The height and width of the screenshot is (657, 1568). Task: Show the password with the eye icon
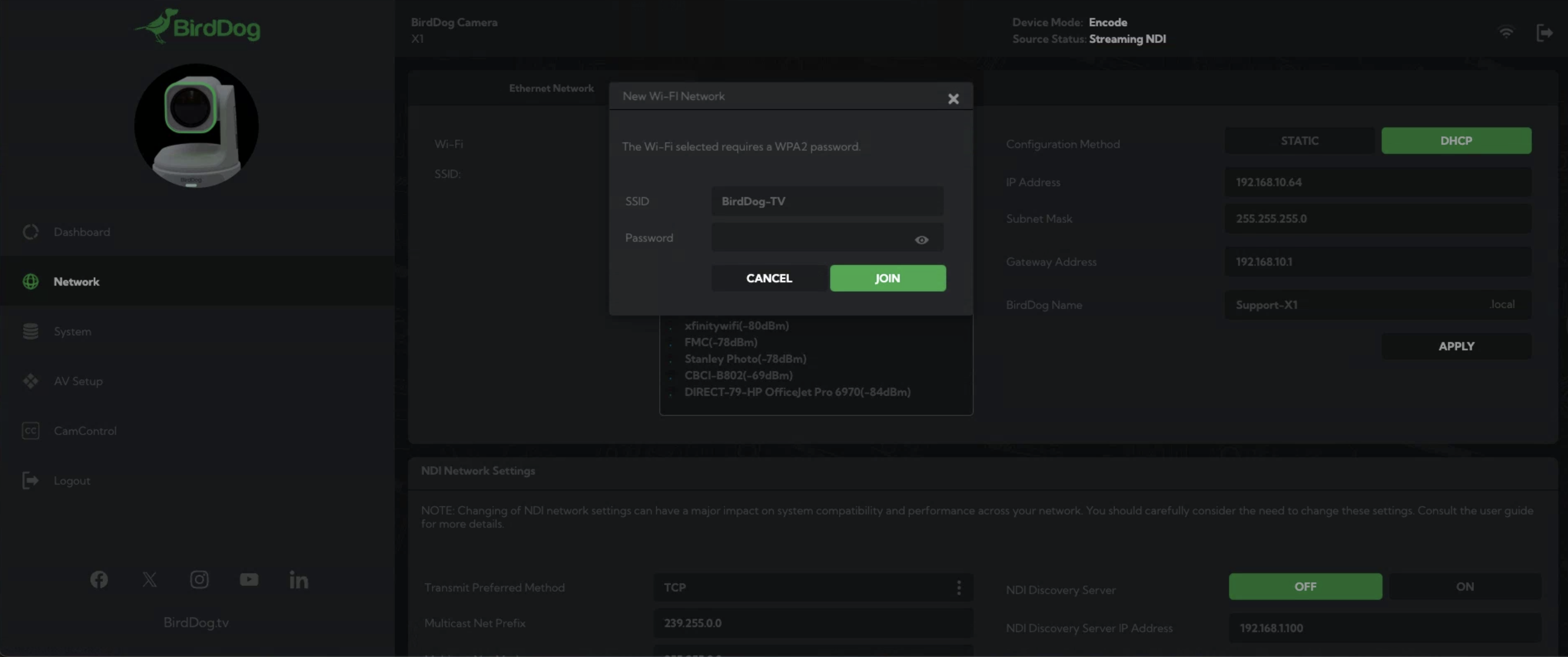[921, 240]
